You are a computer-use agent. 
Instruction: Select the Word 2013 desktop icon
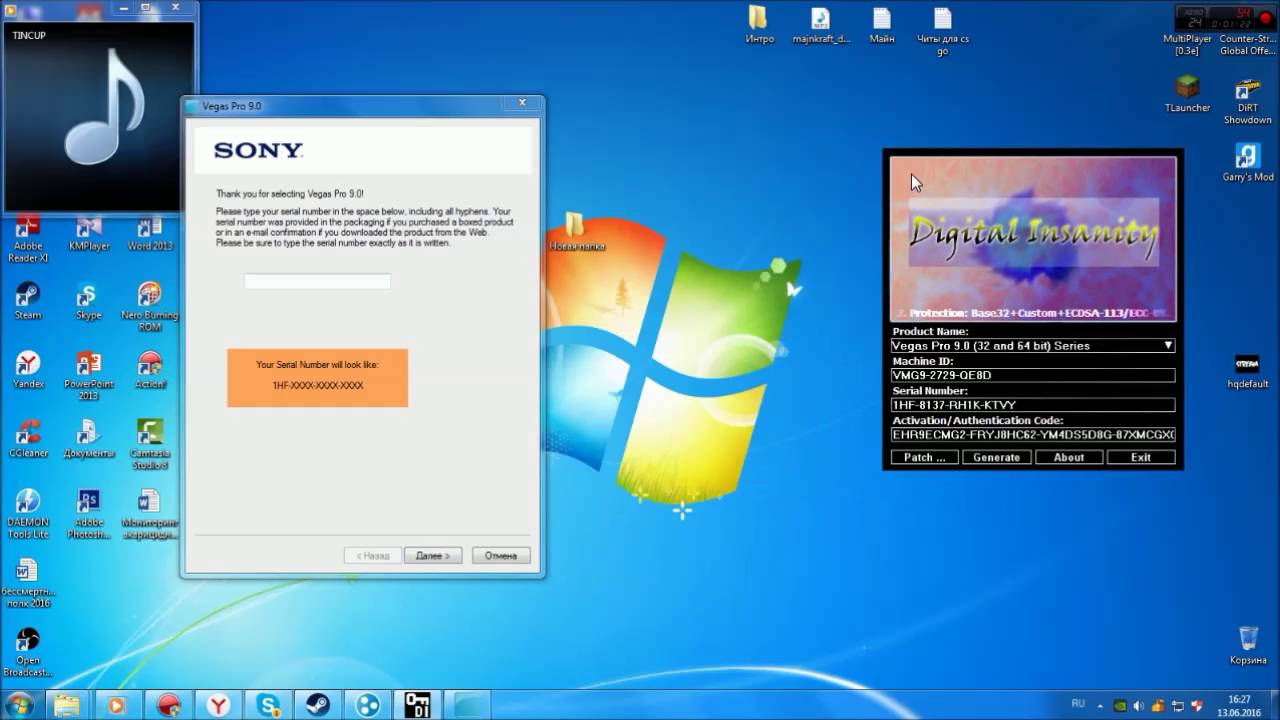150,233
